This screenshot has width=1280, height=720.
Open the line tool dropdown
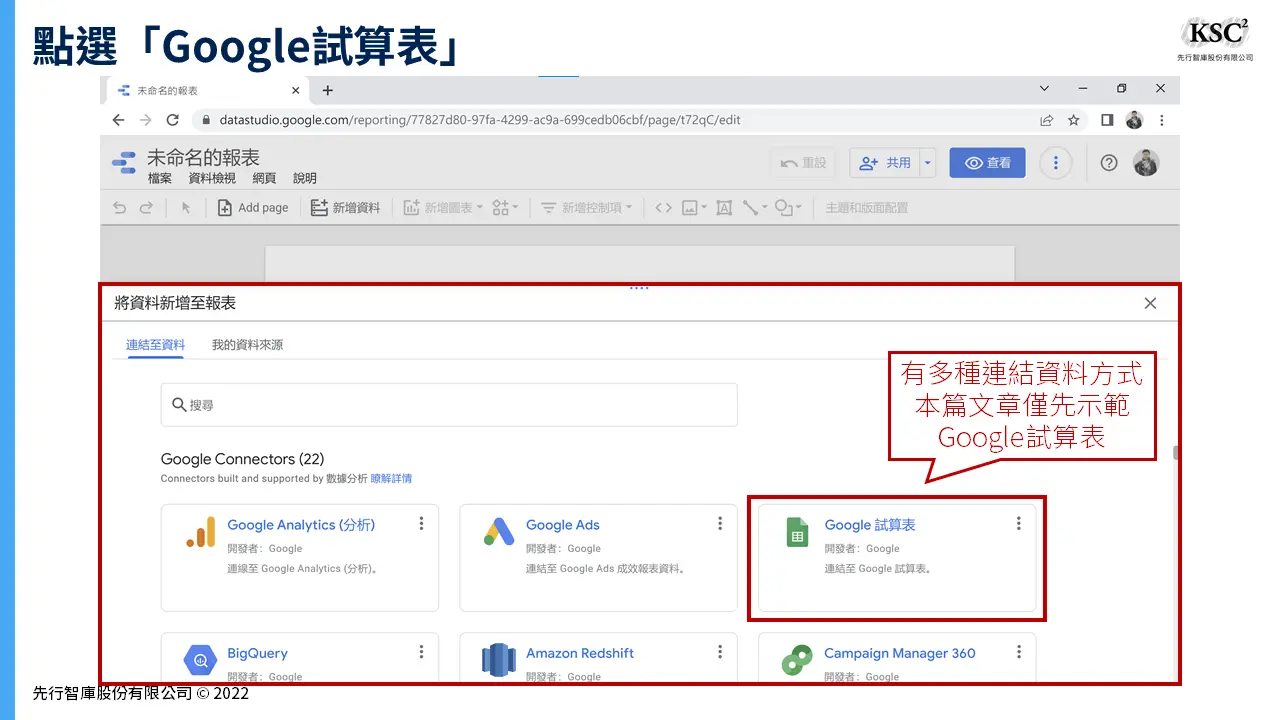pos(755,208)
